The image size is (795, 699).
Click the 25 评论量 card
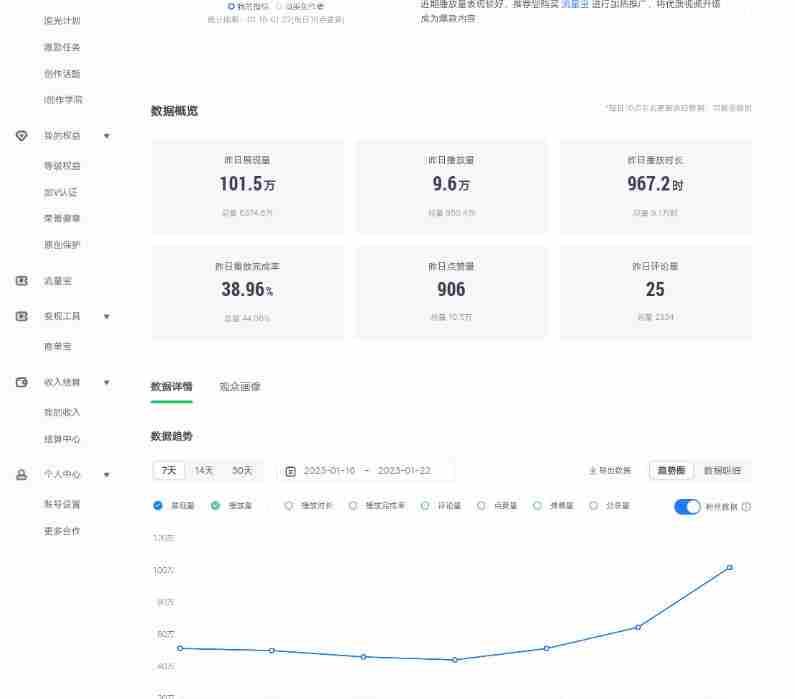656,292
